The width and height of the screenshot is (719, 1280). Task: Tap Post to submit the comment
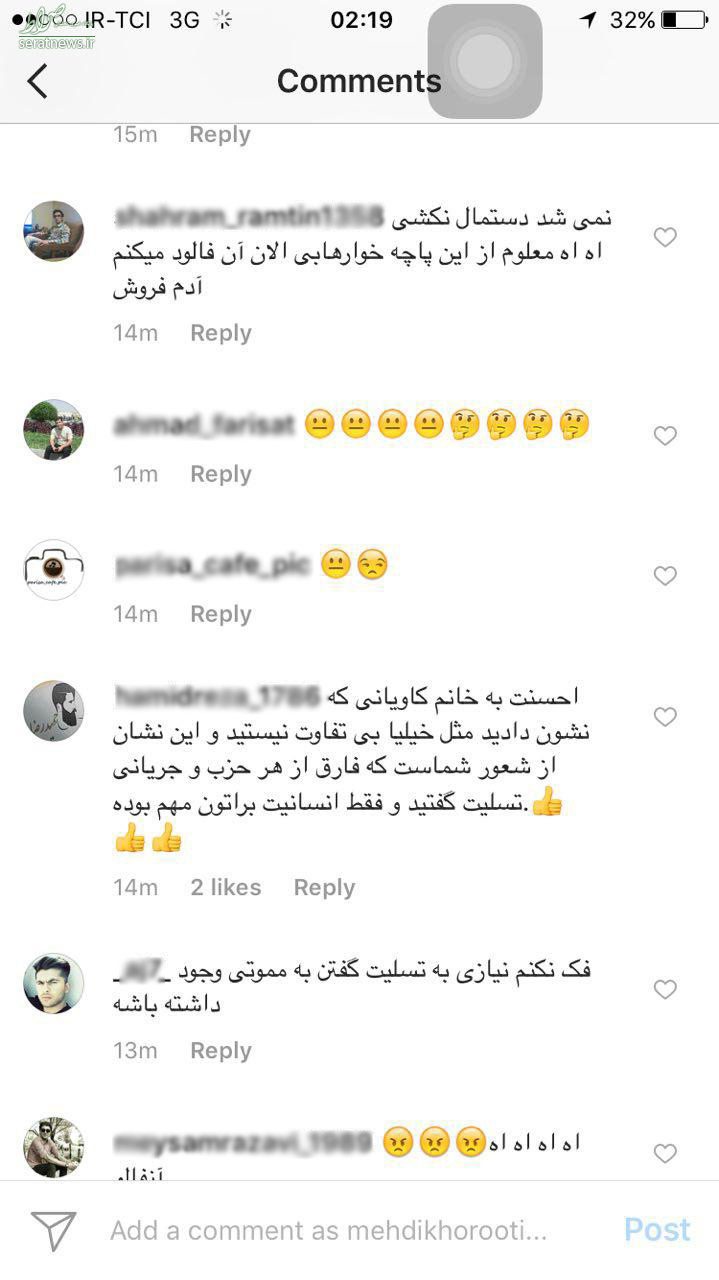pyautogui.click(x=657, y=1230)
